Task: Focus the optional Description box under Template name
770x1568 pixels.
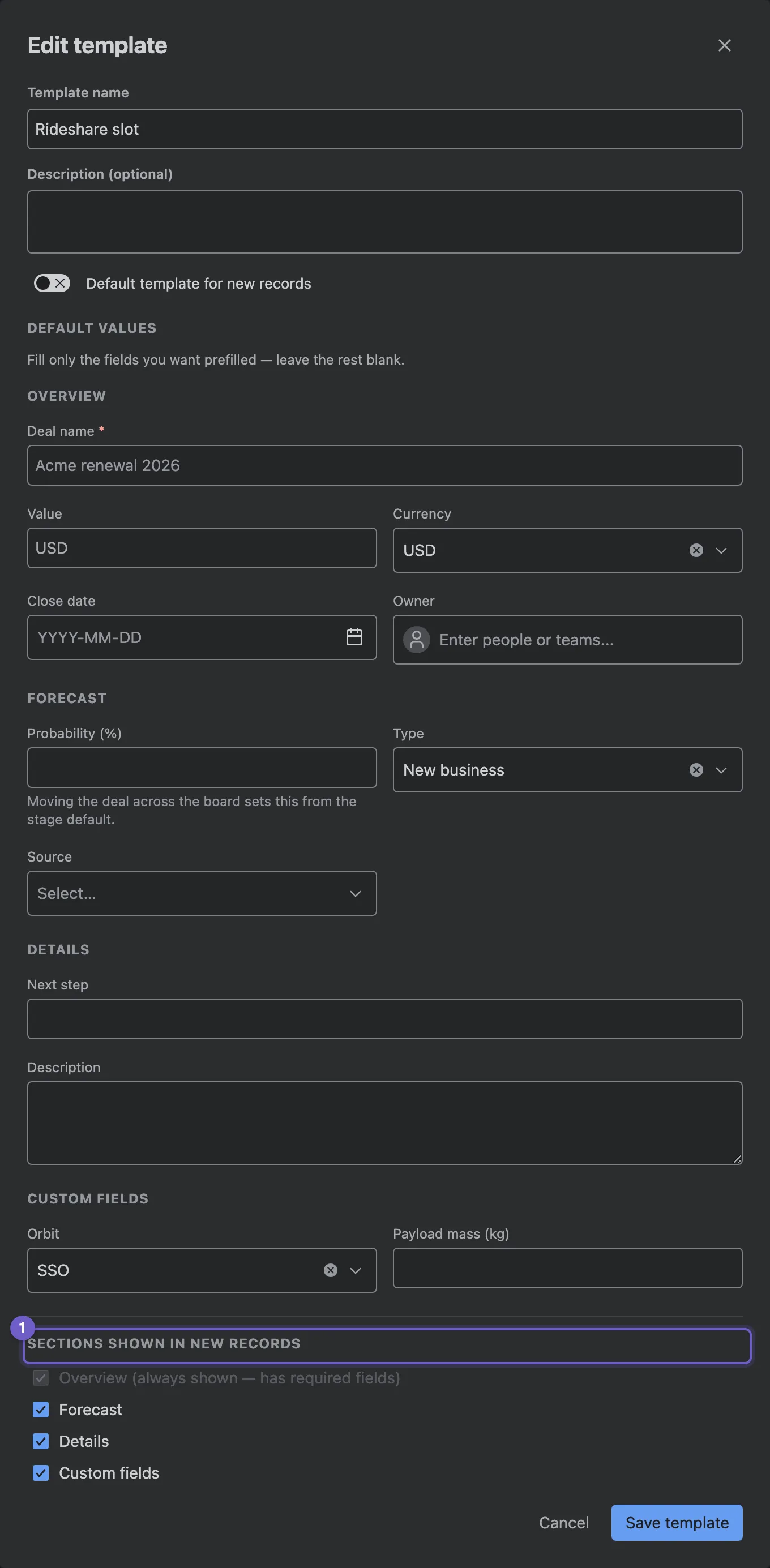Action: click(x=384, y=221)
